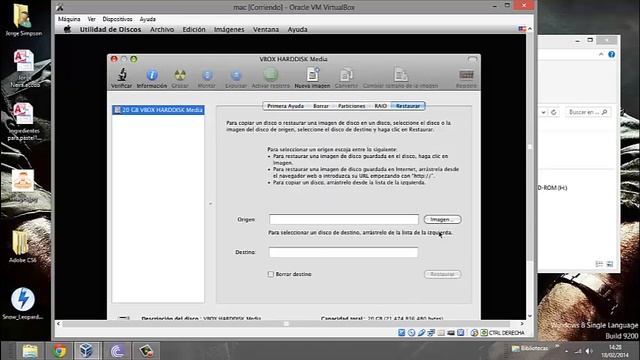
Task: Open Adobe CS6 desktop folder
Action: click(22, 247)
